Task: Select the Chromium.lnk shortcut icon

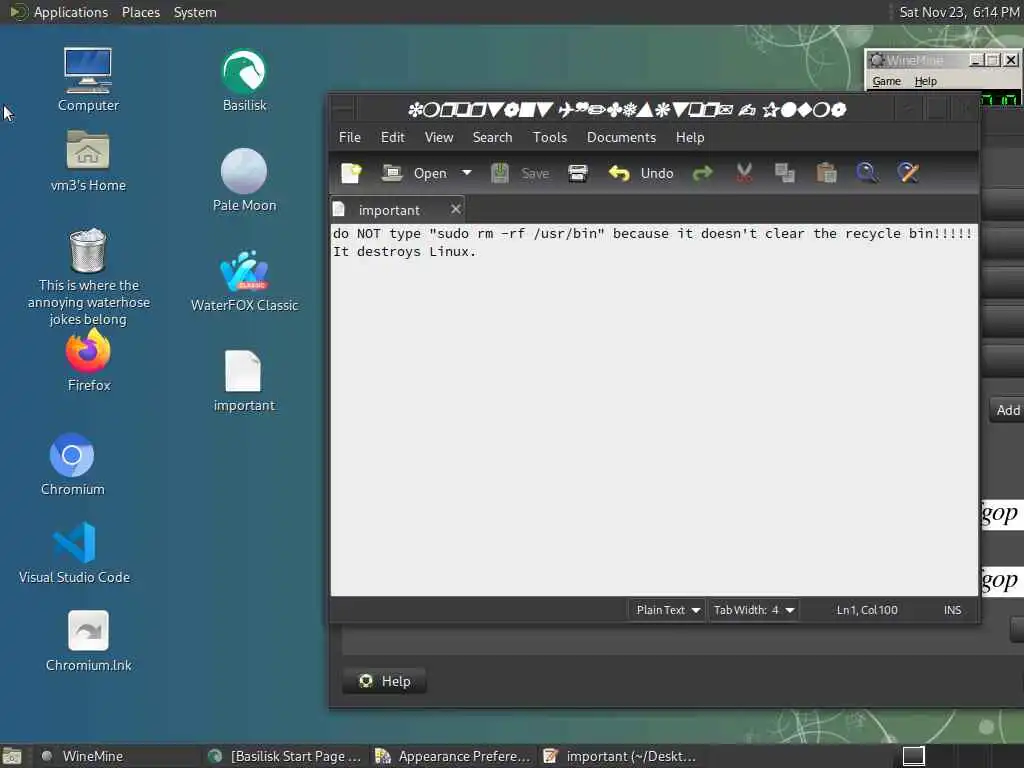Action: point(88,641)
